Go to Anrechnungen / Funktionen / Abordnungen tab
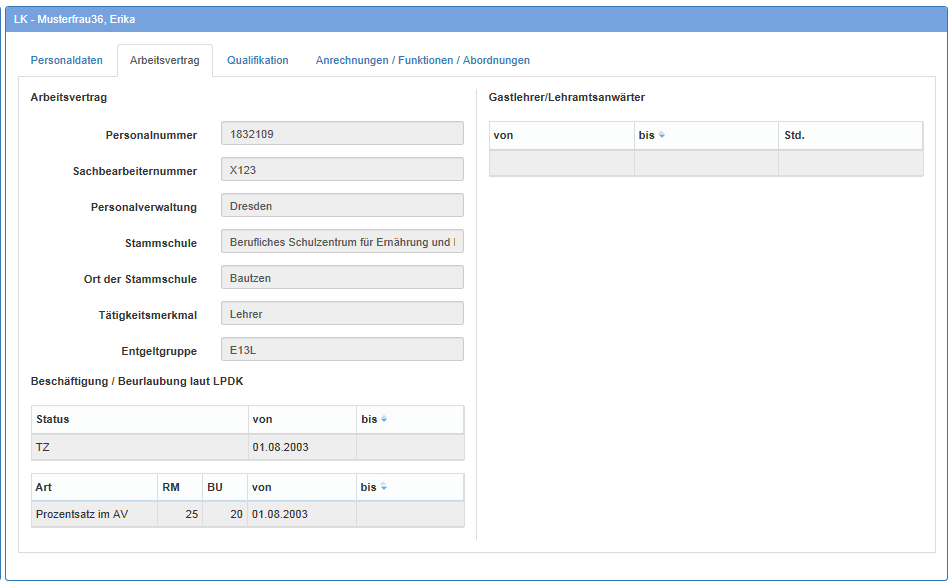The height and width of the screenshot is (582, 950). tap(422, 60)
